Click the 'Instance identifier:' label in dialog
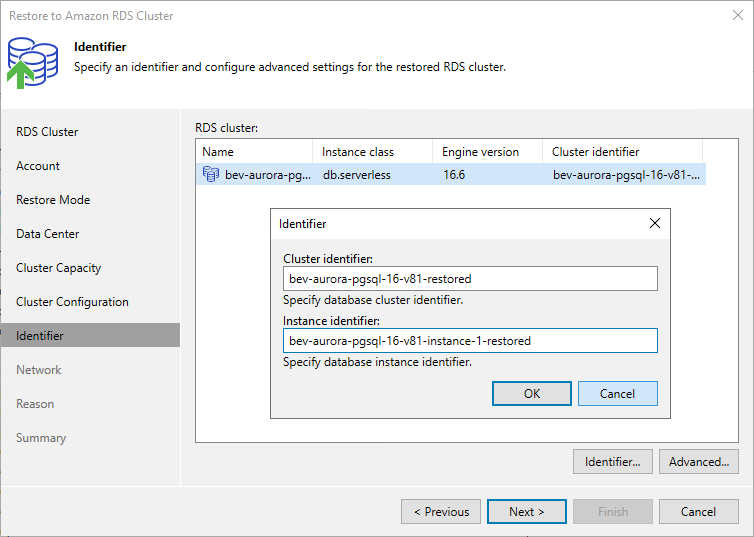Viewport: 754px width, 537px height. click(331, 321)
